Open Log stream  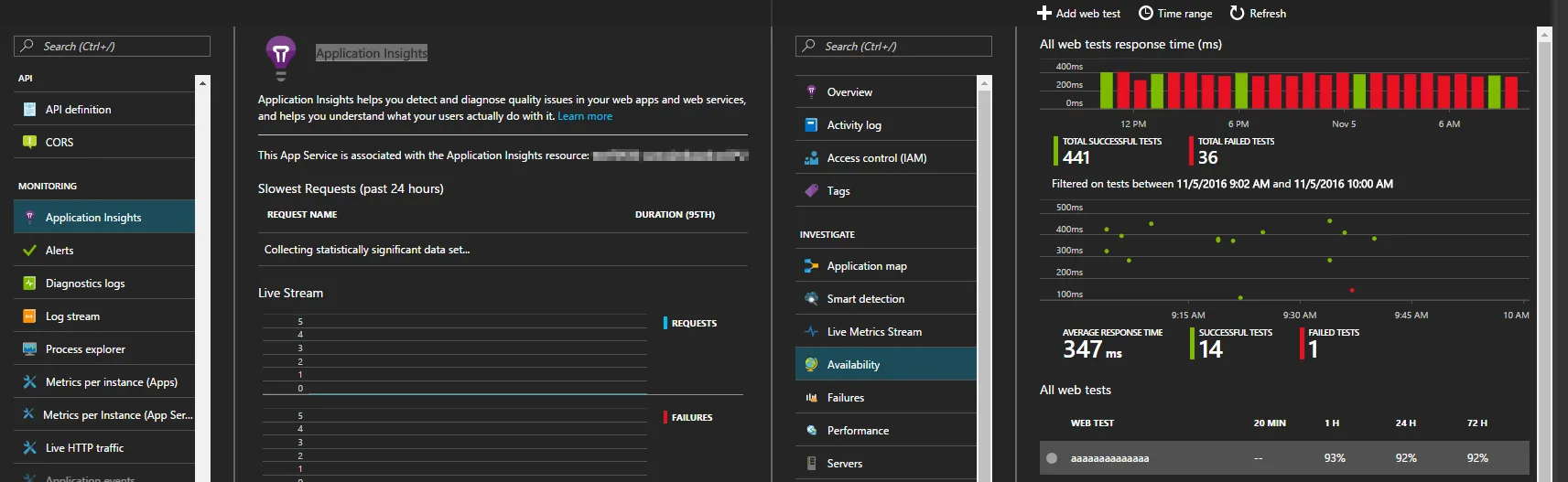click(104, 316)
